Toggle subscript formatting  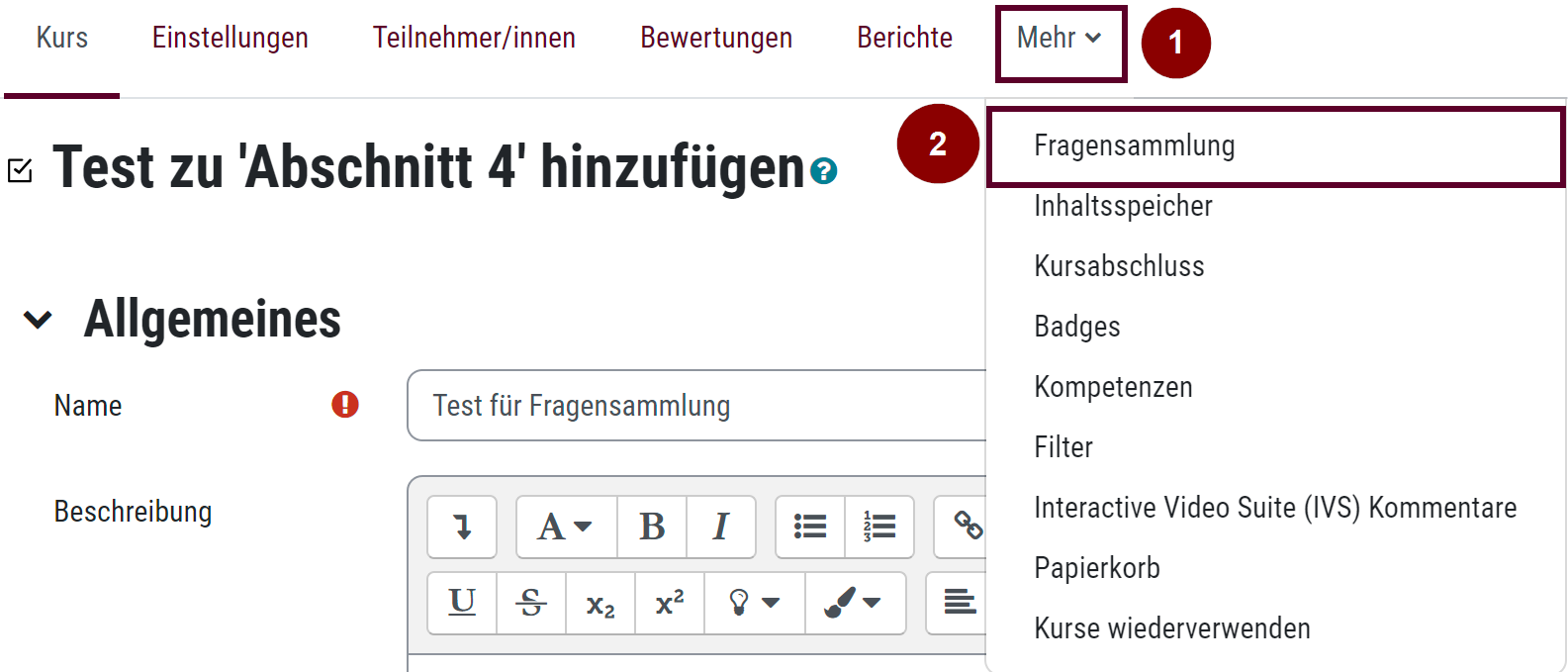[x=600, y=604]
